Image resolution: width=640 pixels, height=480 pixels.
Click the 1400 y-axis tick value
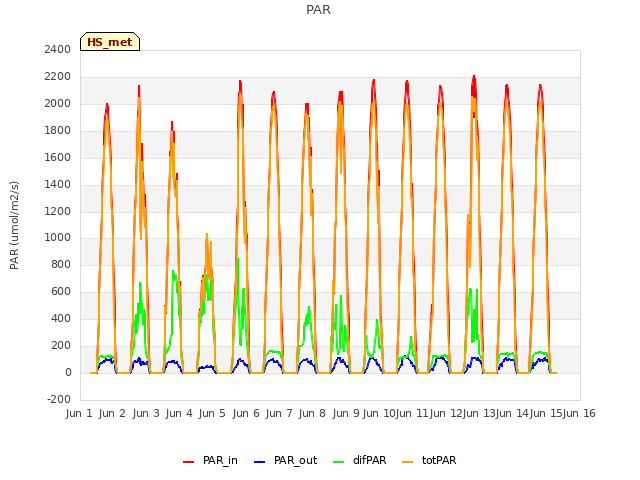click(58, 184)
